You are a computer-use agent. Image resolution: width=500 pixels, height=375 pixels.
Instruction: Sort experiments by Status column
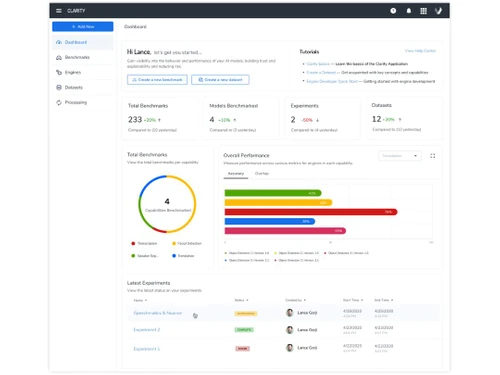(x=241, y=300)
